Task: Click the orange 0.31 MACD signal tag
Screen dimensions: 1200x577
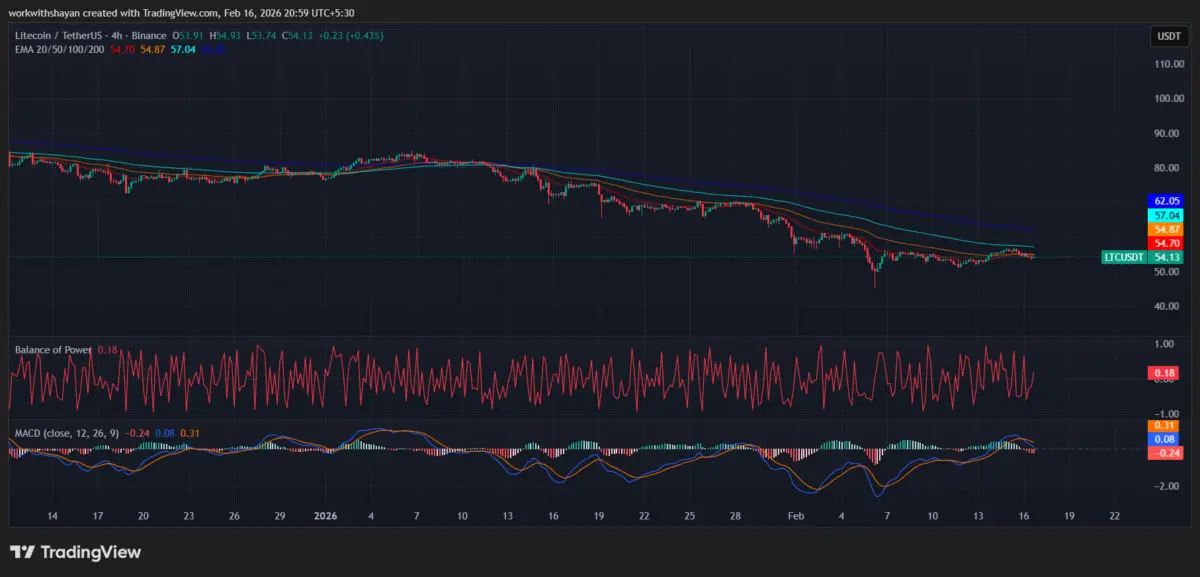Action: click(x=1166, y=426)
